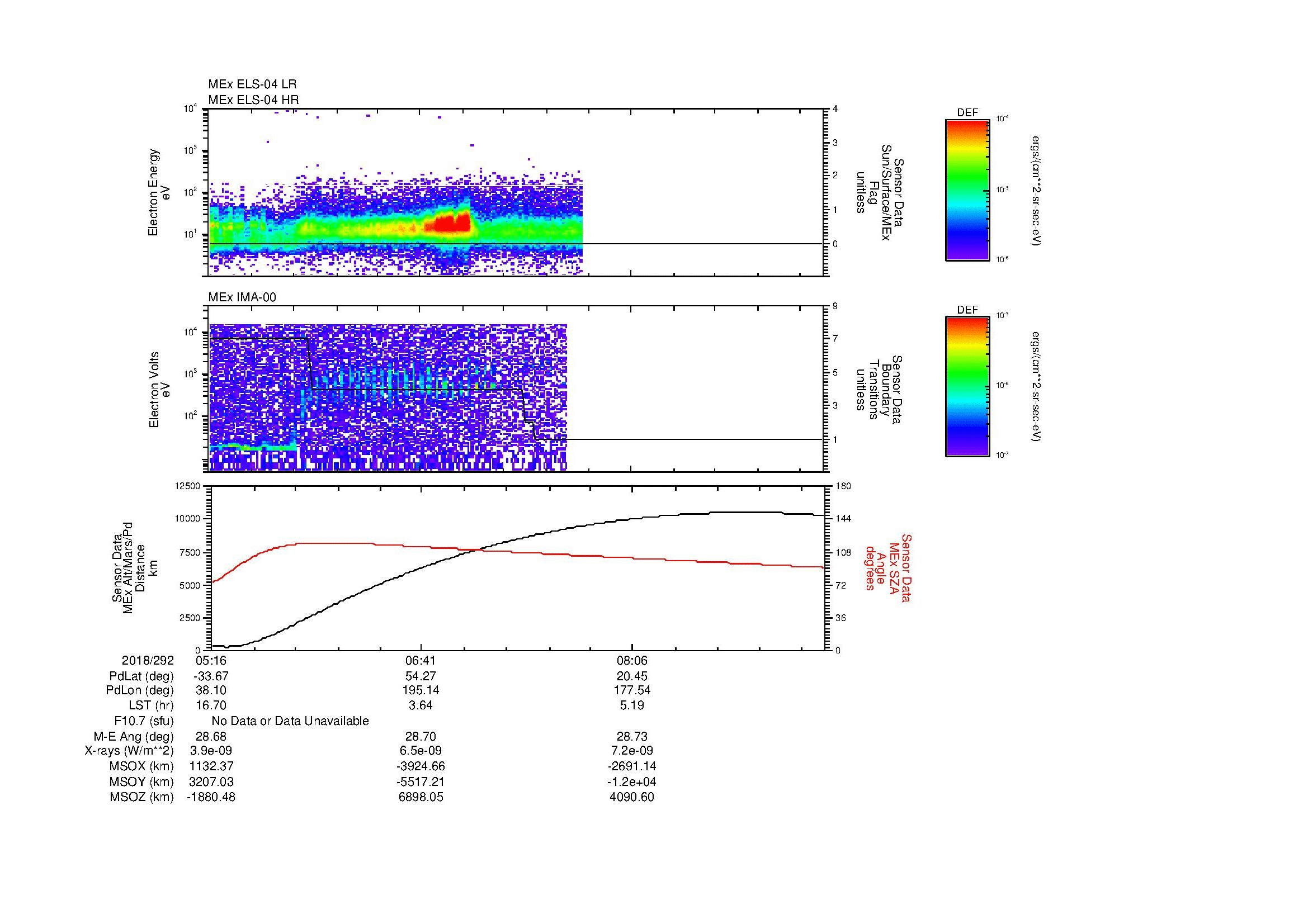Click the '180' SZA axis tick label
Screen dimensions: 1308x924
843,486
